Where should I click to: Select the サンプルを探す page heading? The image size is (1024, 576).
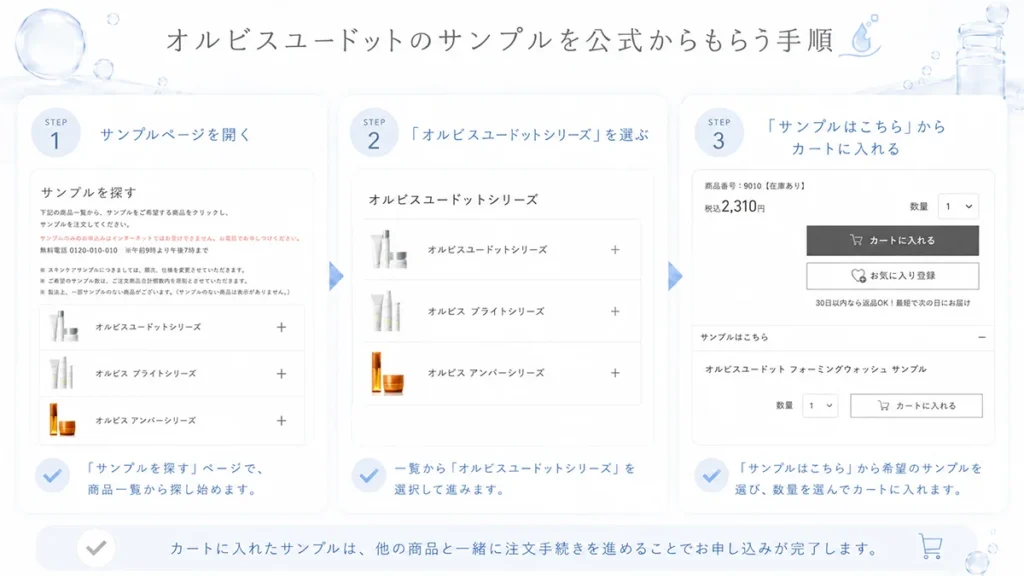tap(89, 192)
